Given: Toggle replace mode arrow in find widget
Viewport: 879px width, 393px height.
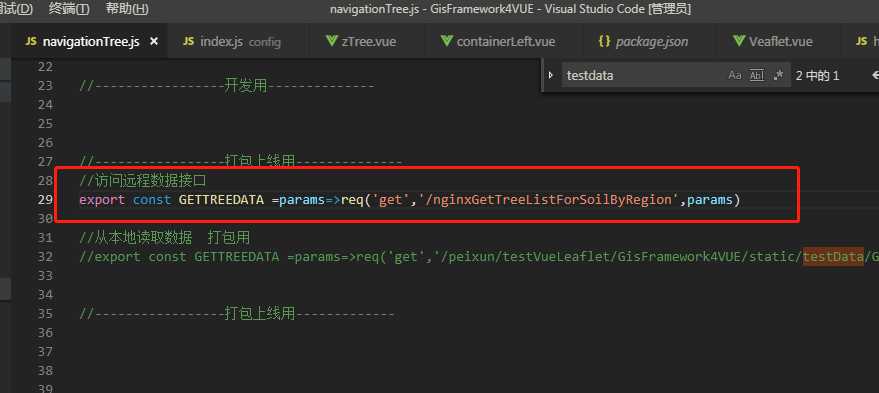Looking at the screenshot, I should click(551, 76).
